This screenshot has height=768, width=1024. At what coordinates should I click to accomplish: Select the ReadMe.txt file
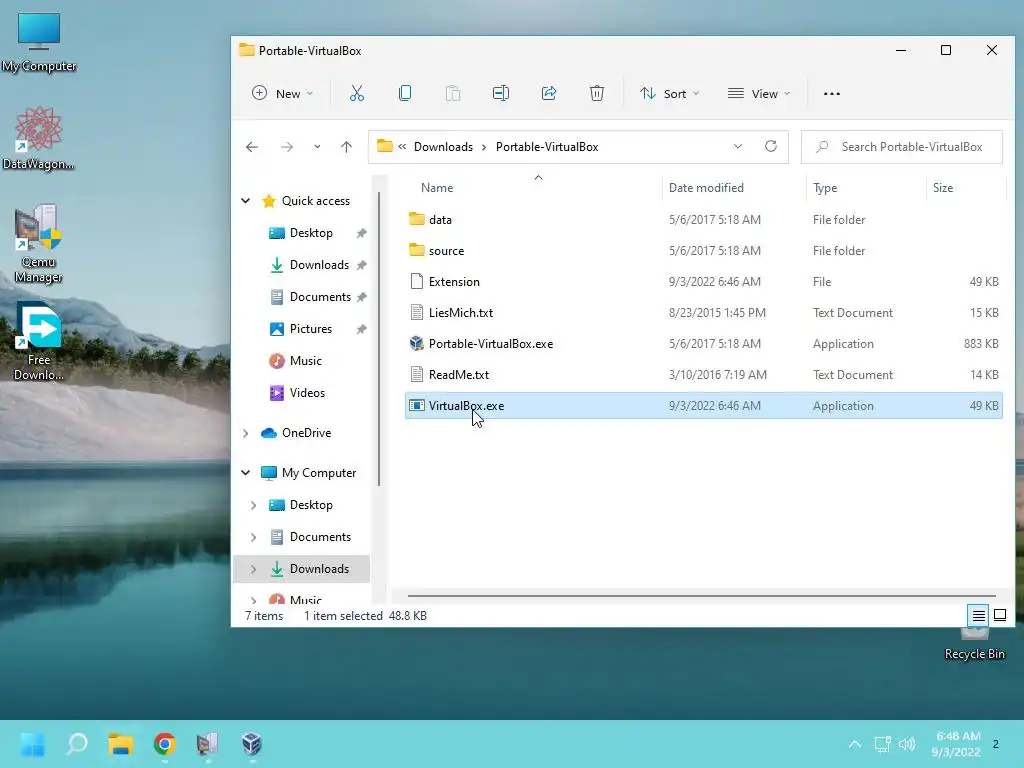pyautogui.click(x=703, y=375)
